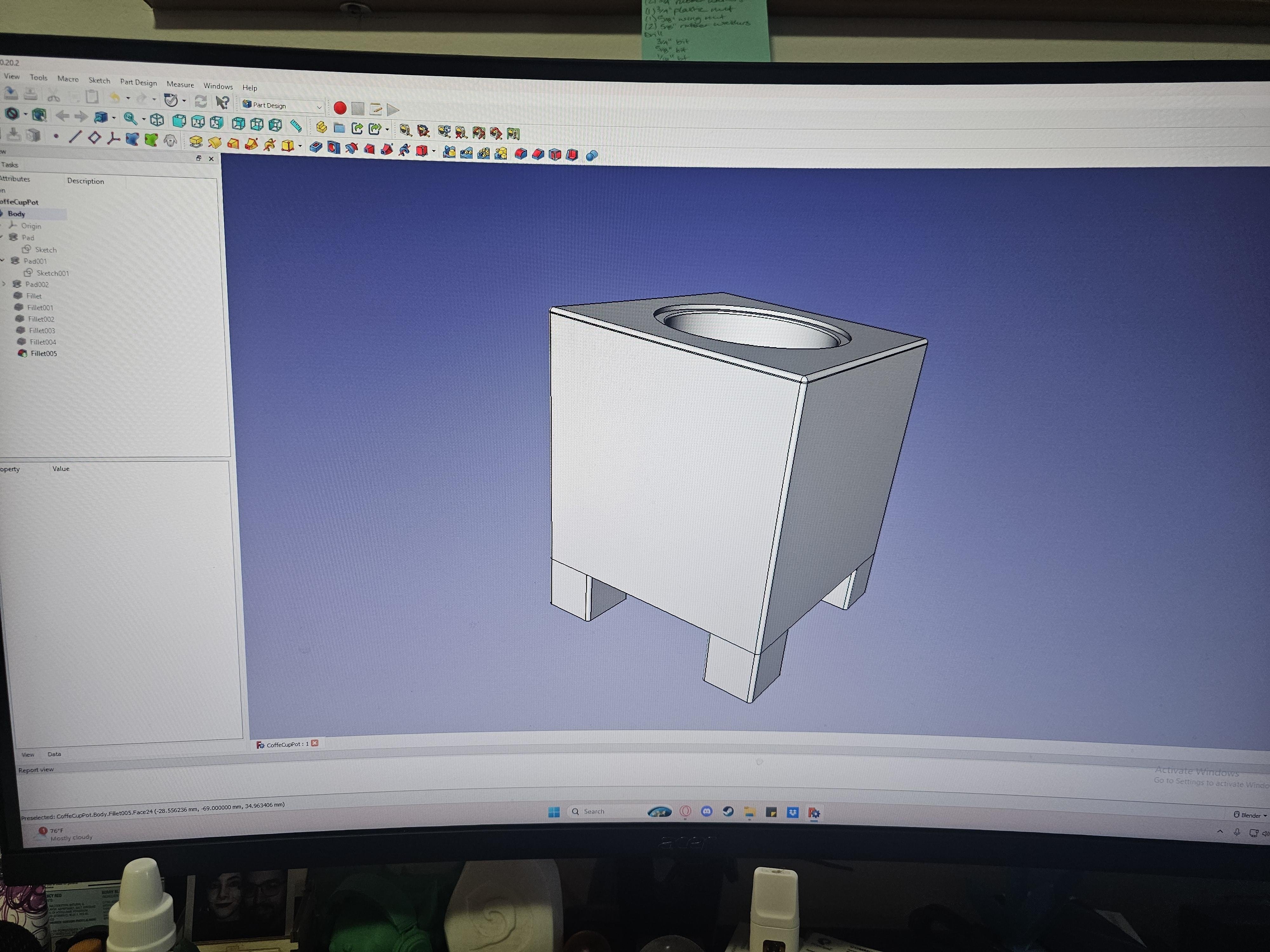The image size is (1270, 952).
Task: Switch to the View property tab
Action: click(28, 755)
